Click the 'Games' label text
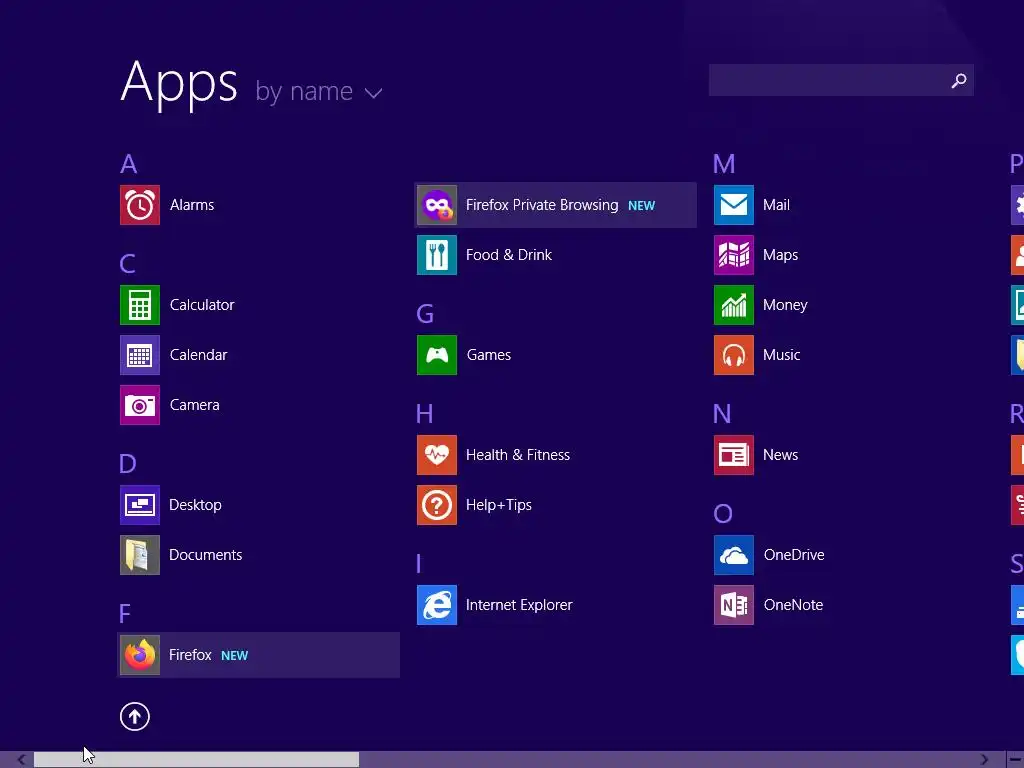This screenshot has height=768, width=1024. point(489,355)
